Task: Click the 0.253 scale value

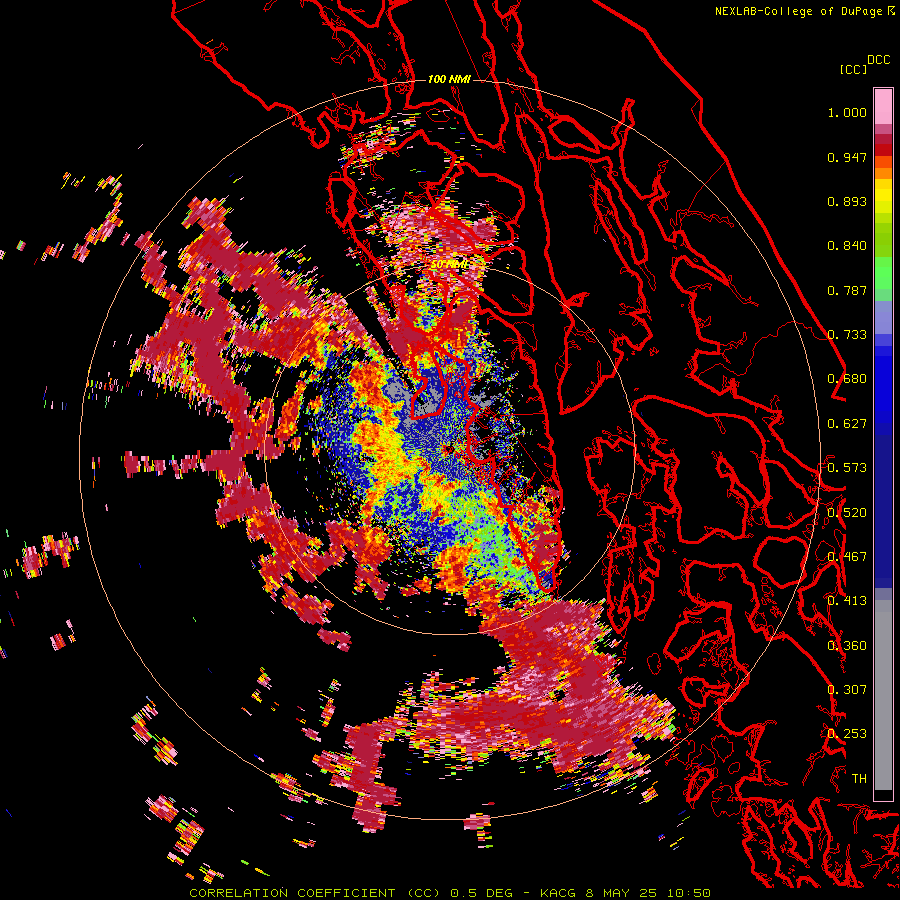Action: click(847, 734)
